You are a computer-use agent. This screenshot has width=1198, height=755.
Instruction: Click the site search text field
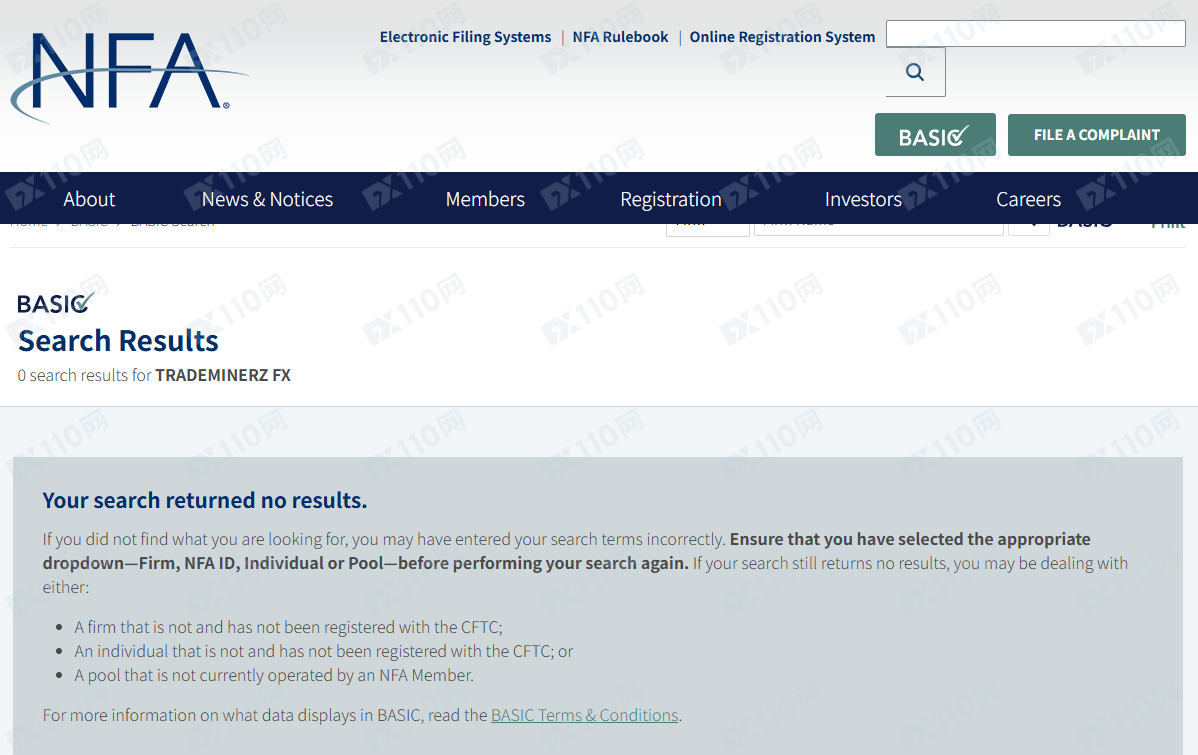tap(1035, 34)
